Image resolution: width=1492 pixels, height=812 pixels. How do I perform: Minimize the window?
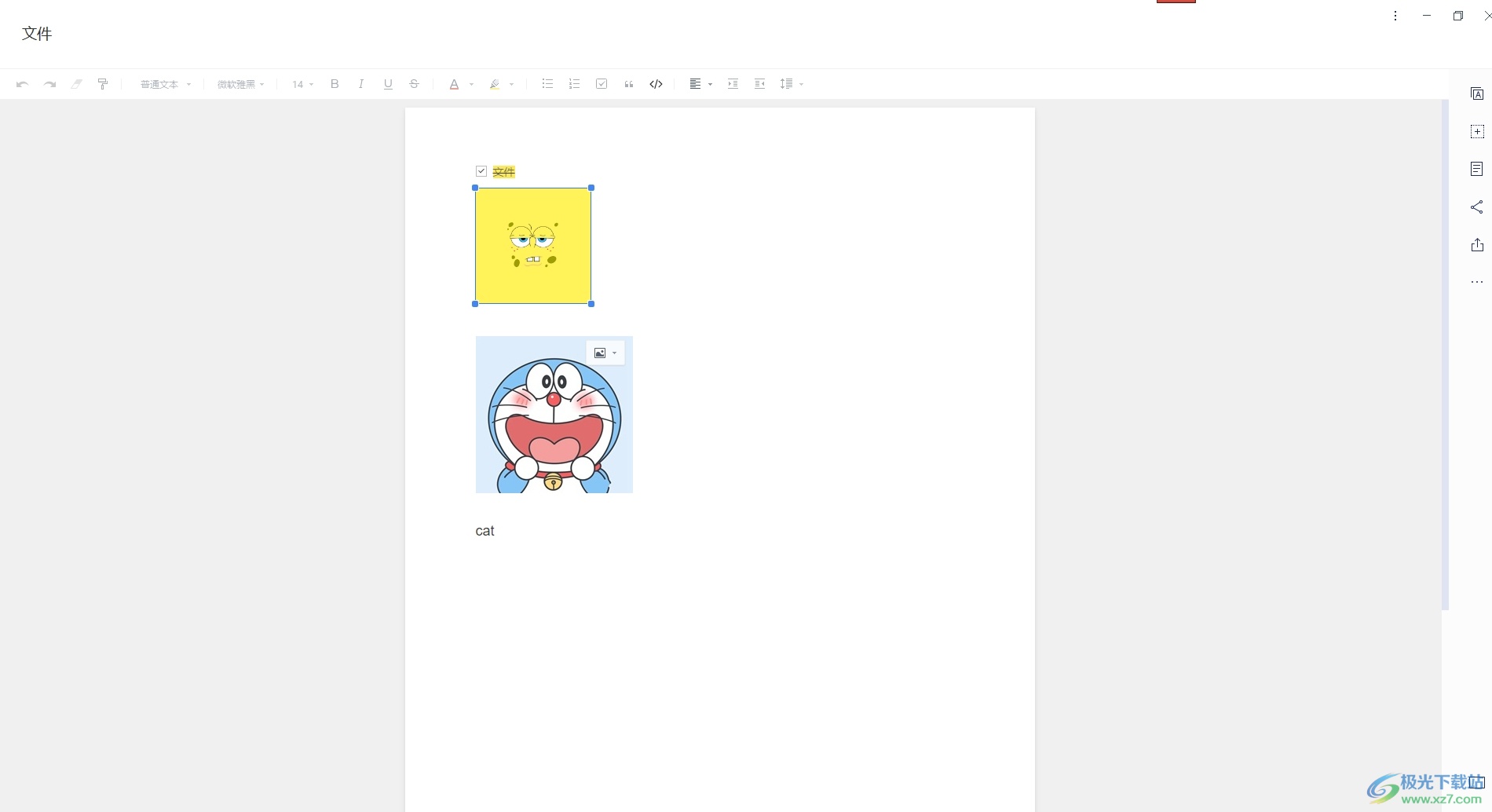pyautogui.click(x=1427, y=16)
